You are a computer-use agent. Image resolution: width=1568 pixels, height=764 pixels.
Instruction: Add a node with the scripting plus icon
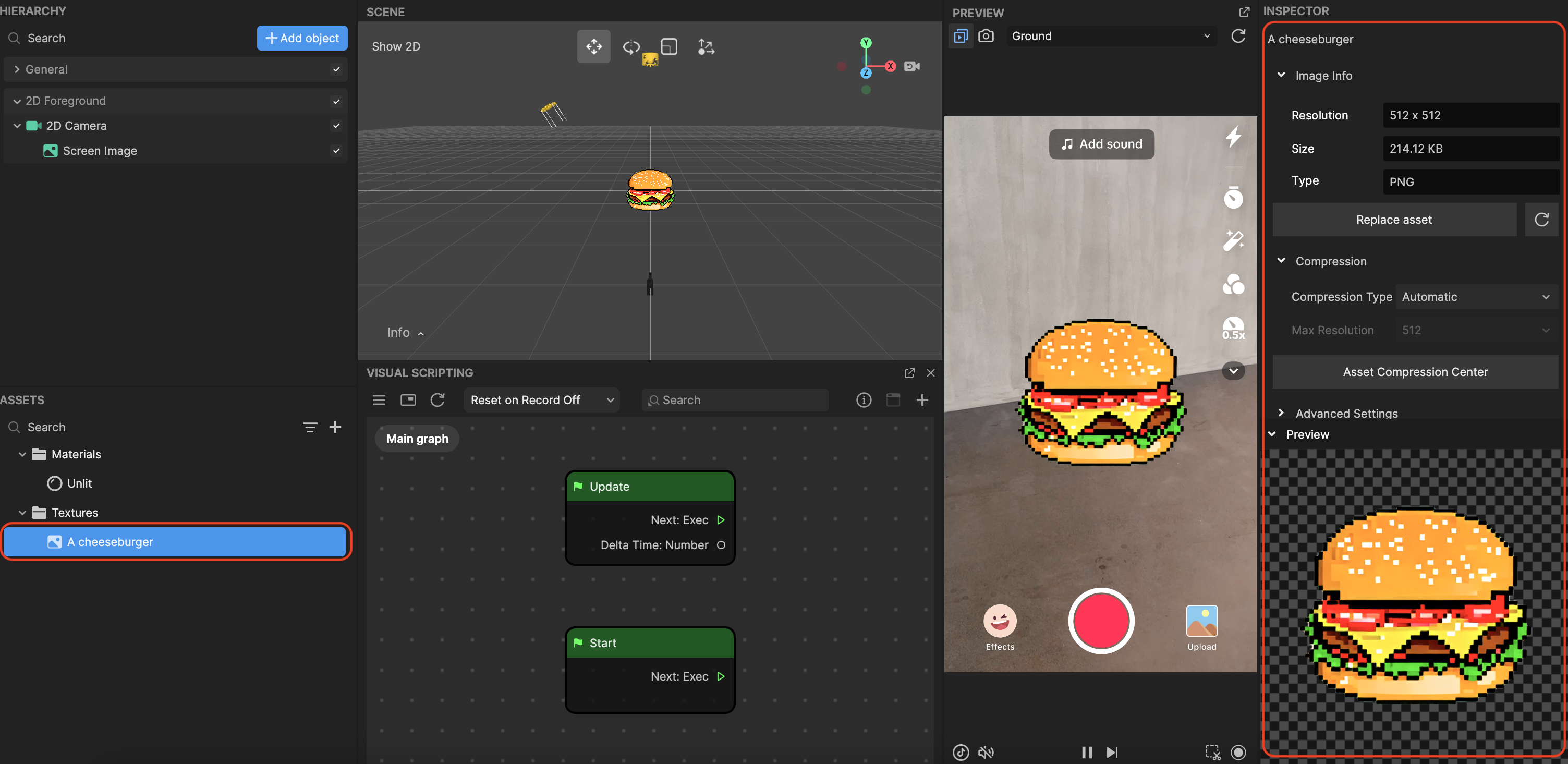[x=922, y=400]
